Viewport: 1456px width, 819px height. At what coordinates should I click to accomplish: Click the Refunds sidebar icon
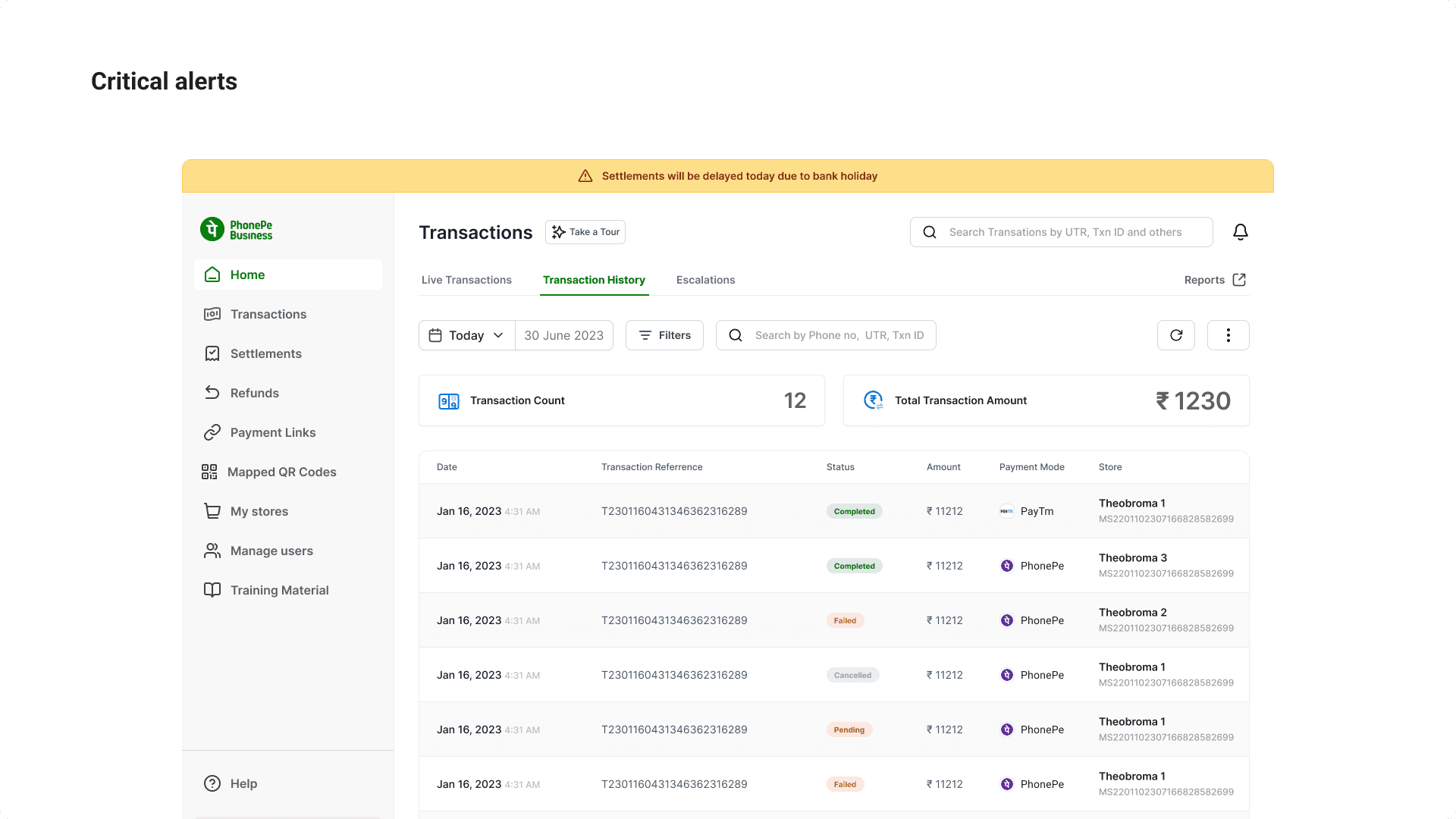212,393
